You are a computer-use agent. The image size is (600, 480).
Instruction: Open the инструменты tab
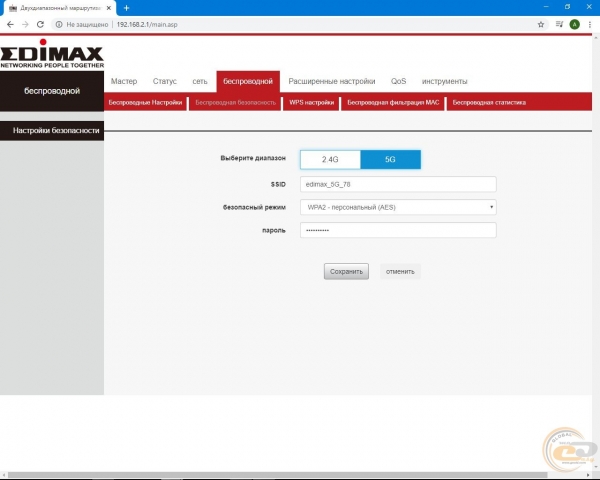pos(445,81)
